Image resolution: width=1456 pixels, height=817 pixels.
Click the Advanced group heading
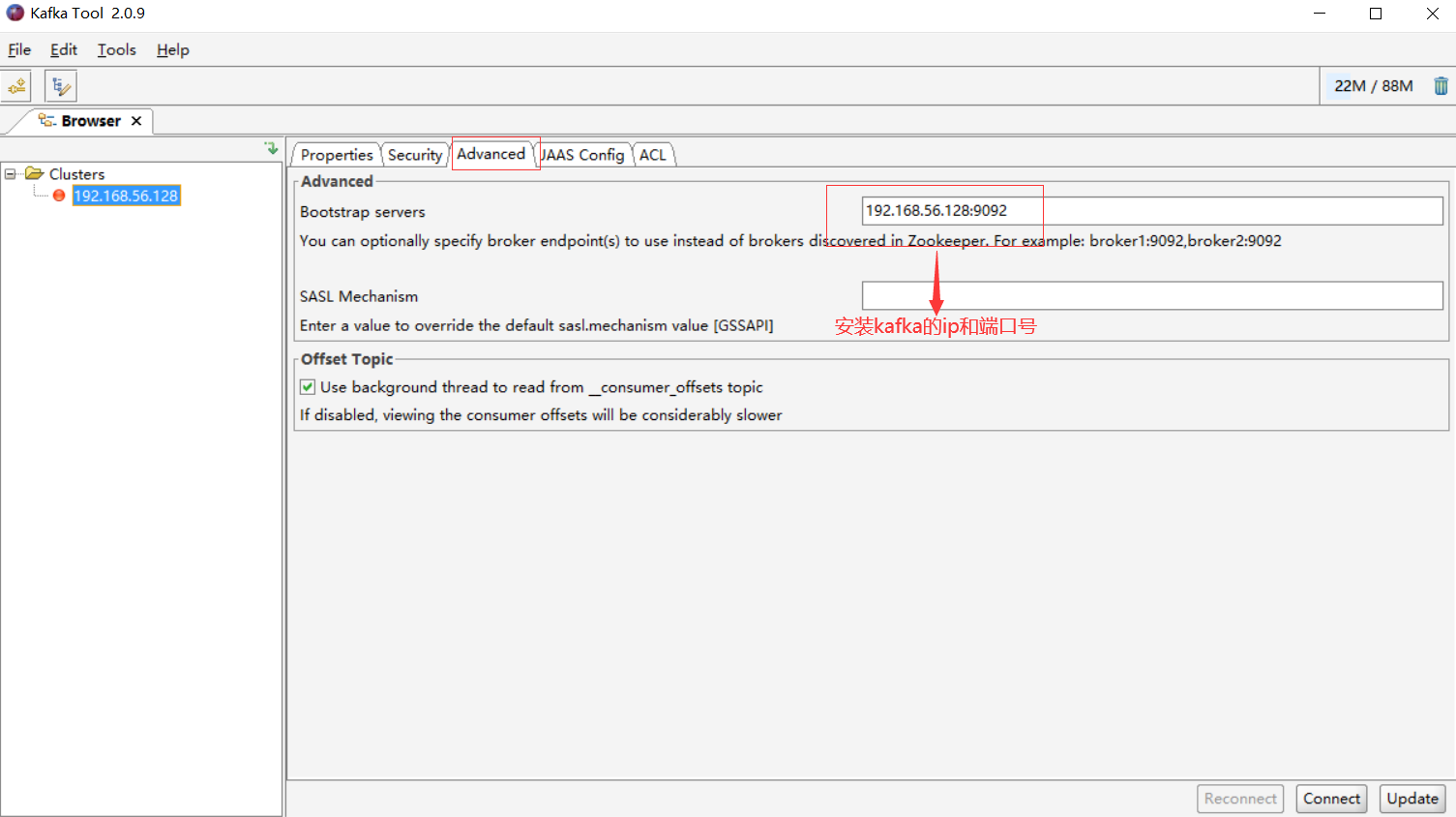[x=337, y=181]
